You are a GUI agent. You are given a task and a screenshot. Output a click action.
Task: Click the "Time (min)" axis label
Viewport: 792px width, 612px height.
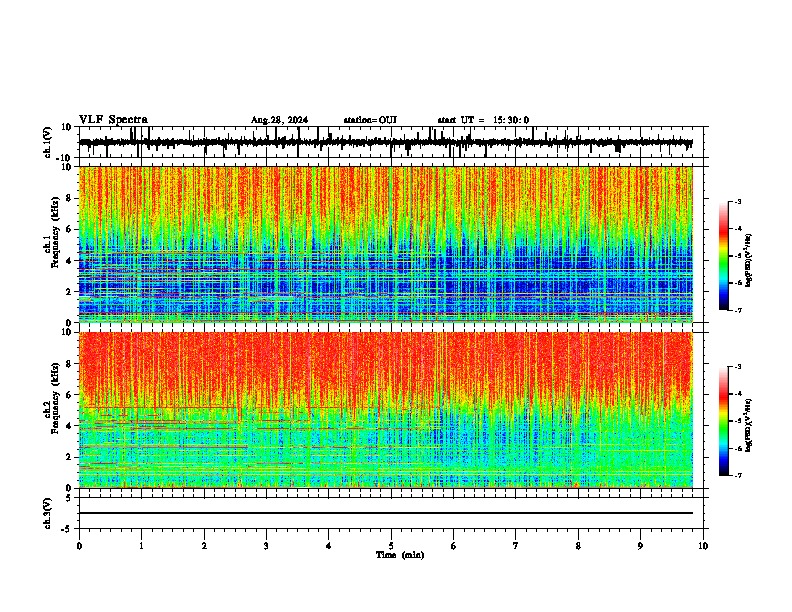pos(400,555)
